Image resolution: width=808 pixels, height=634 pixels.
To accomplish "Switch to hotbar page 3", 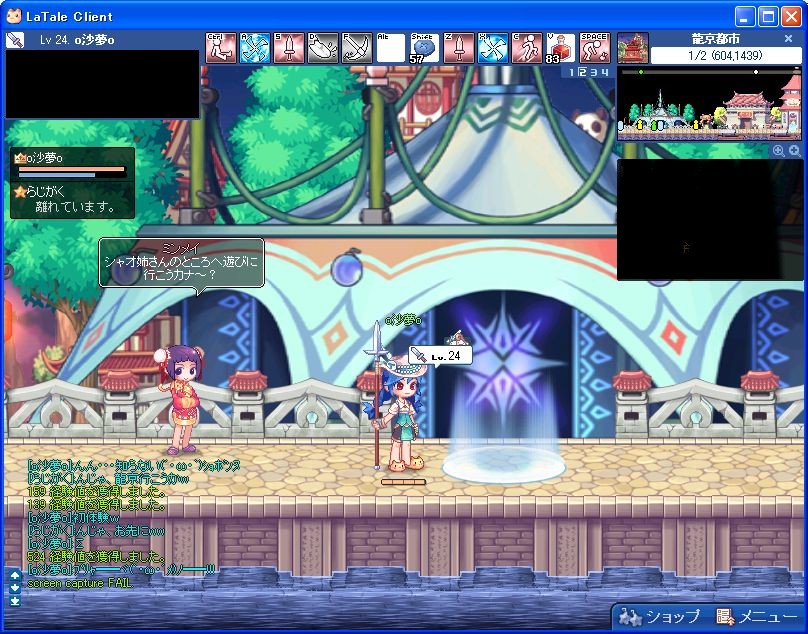I will (x=594, y=72).
